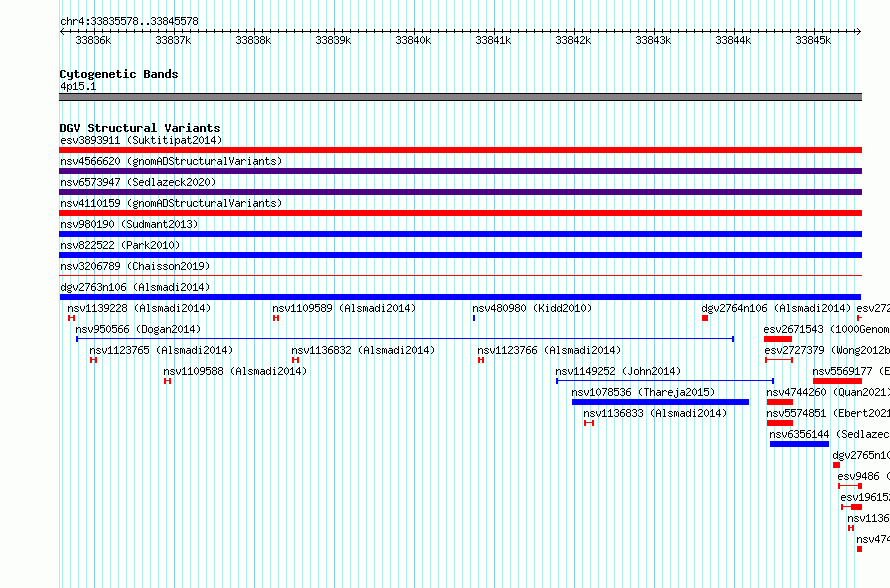Click the esv9486 variant label
890x588 pixels.
tap(863, 476)
